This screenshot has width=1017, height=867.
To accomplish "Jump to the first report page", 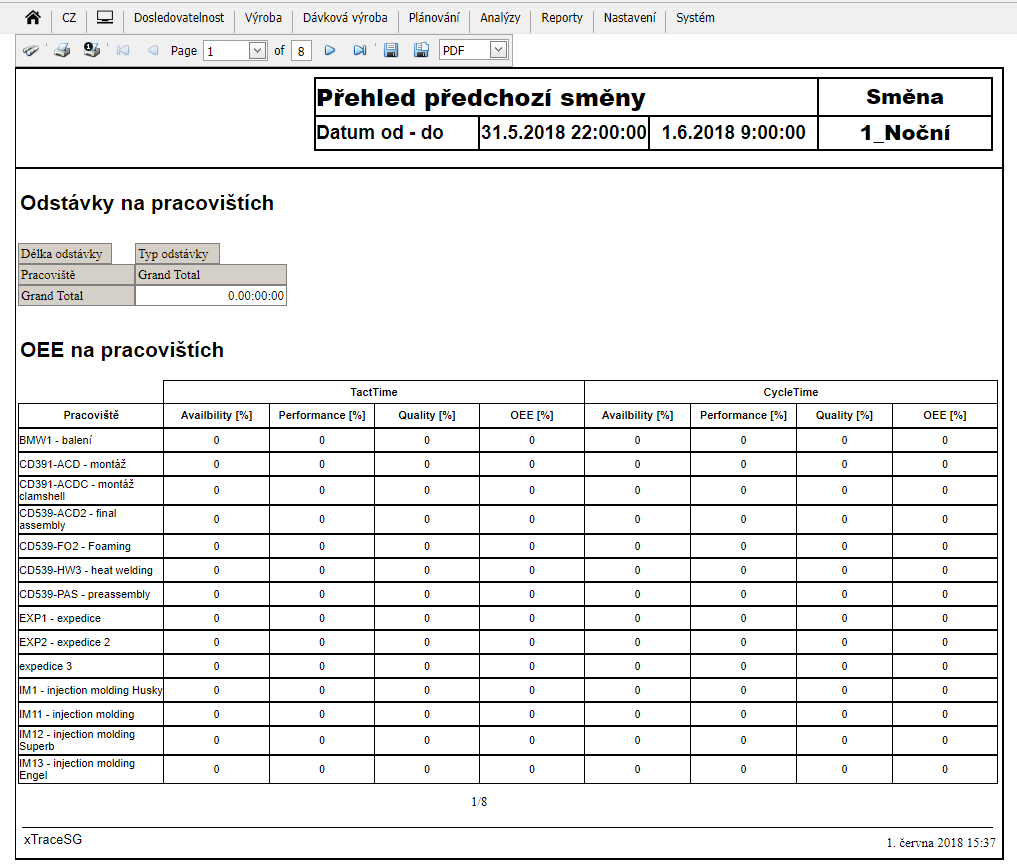I will [x=123, y=50].
